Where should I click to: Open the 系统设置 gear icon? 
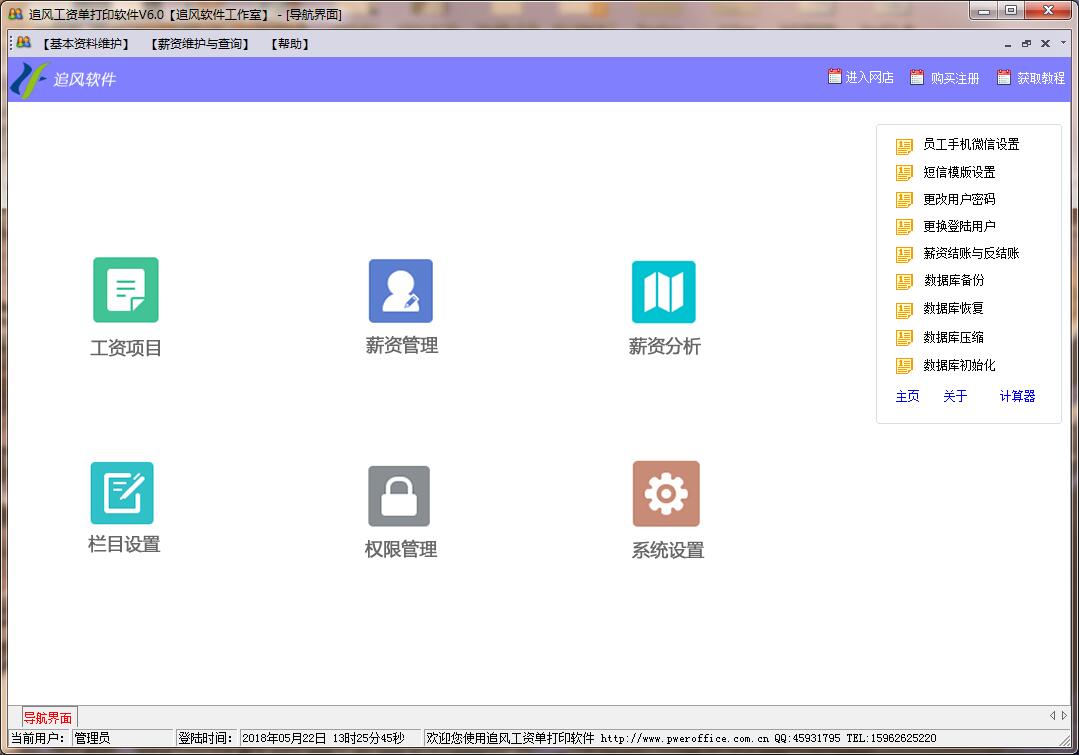(666, 494)
